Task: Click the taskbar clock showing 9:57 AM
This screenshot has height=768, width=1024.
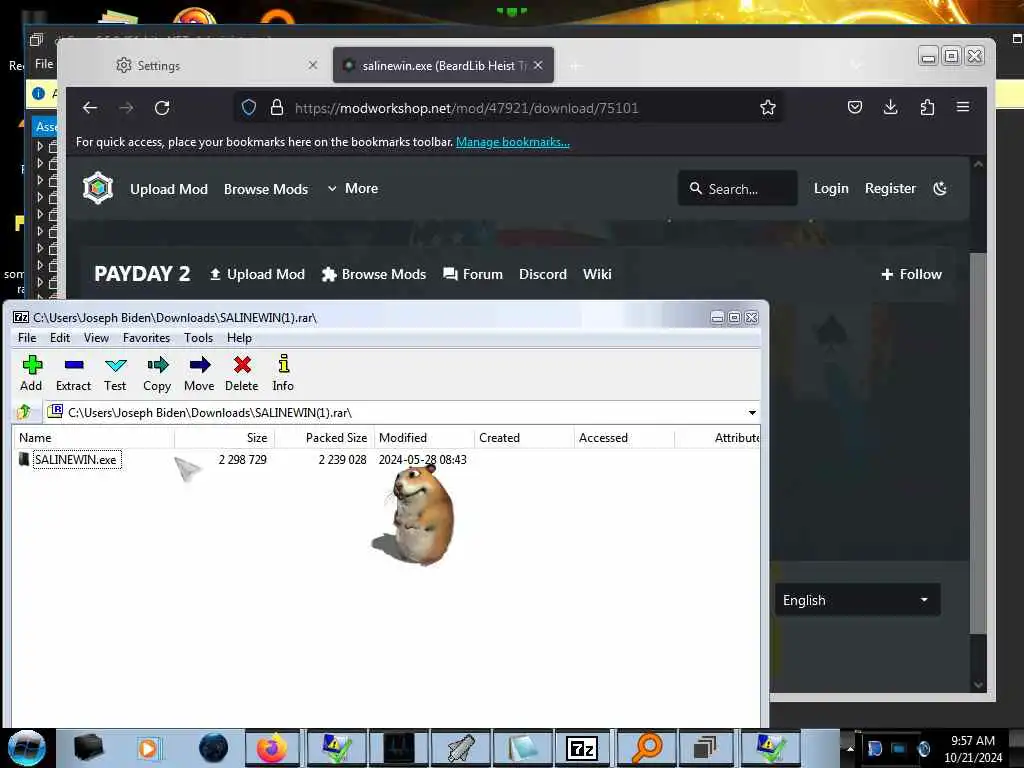Action: pos(973,749)
